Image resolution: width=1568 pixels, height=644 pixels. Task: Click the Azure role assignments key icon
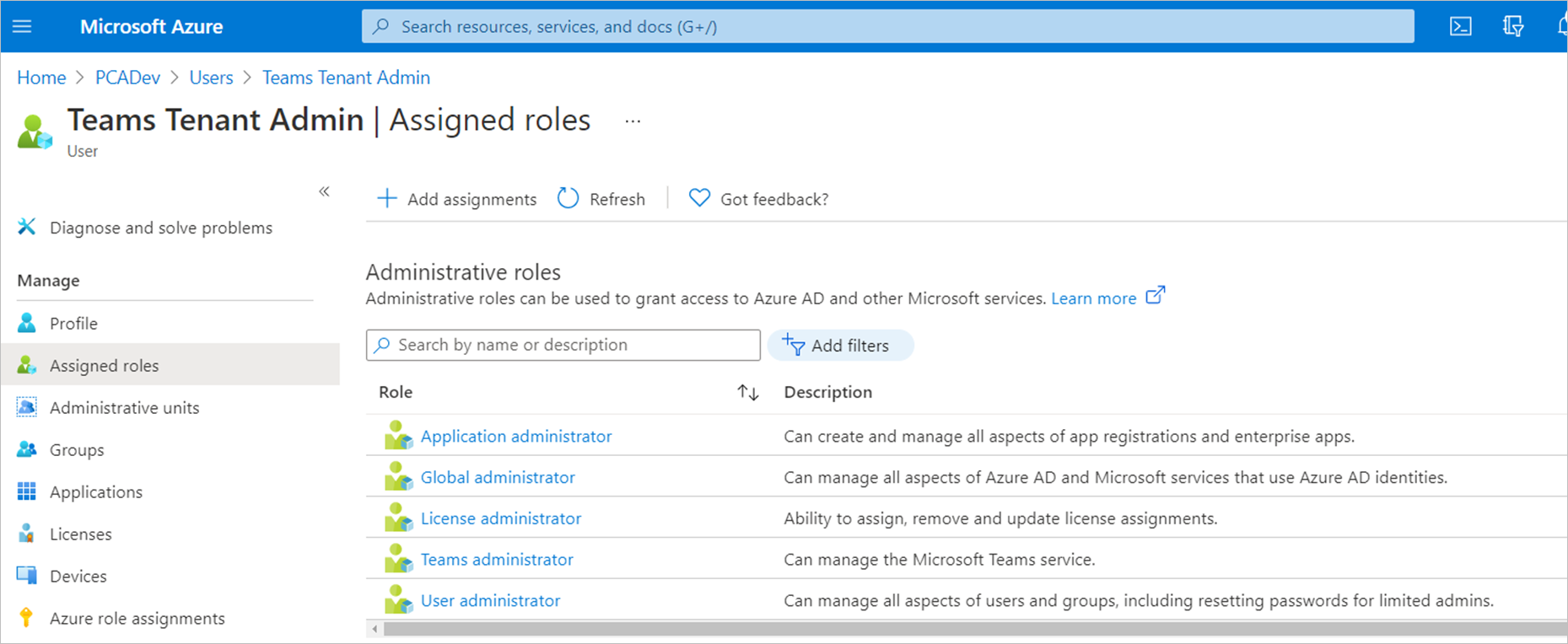pos(27,618)
